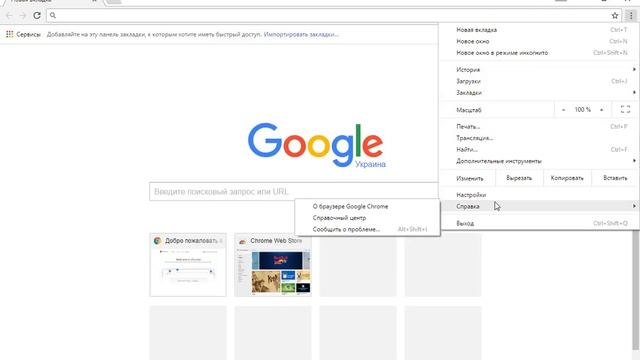Click the browser back arrow
Viewport: 640px width, 360px height.
coord(9,16)
